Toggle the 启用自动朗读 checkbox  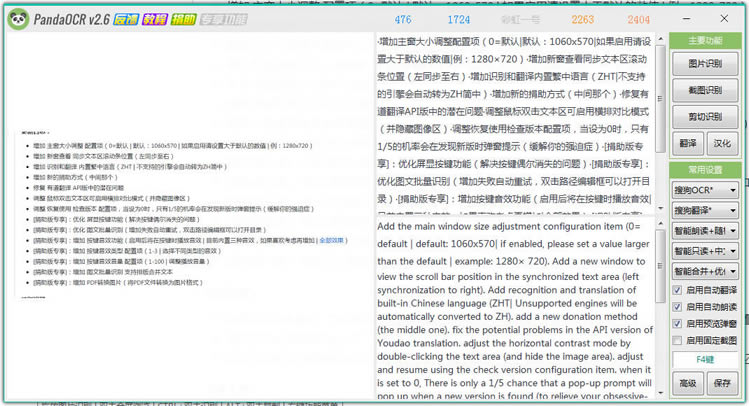tap(677, 307)
